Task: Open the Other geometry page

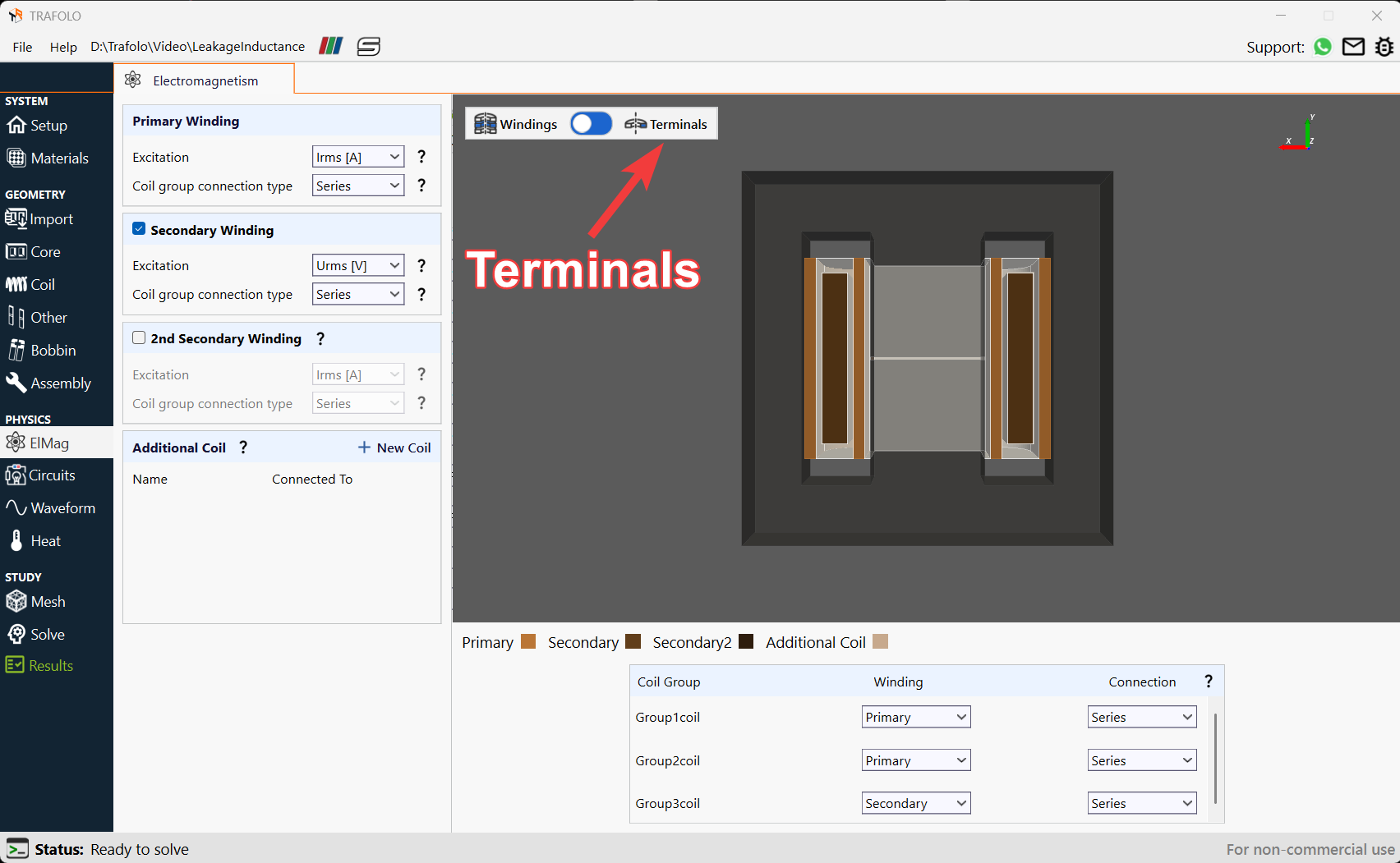Action: tap(38, 318)
